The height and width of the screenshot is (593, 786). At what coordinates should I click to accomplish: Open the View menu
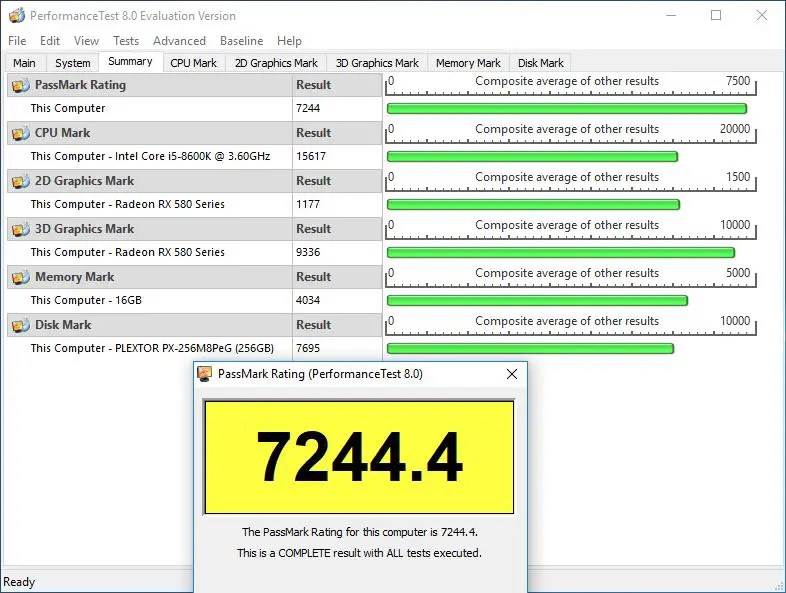[86, 41]
